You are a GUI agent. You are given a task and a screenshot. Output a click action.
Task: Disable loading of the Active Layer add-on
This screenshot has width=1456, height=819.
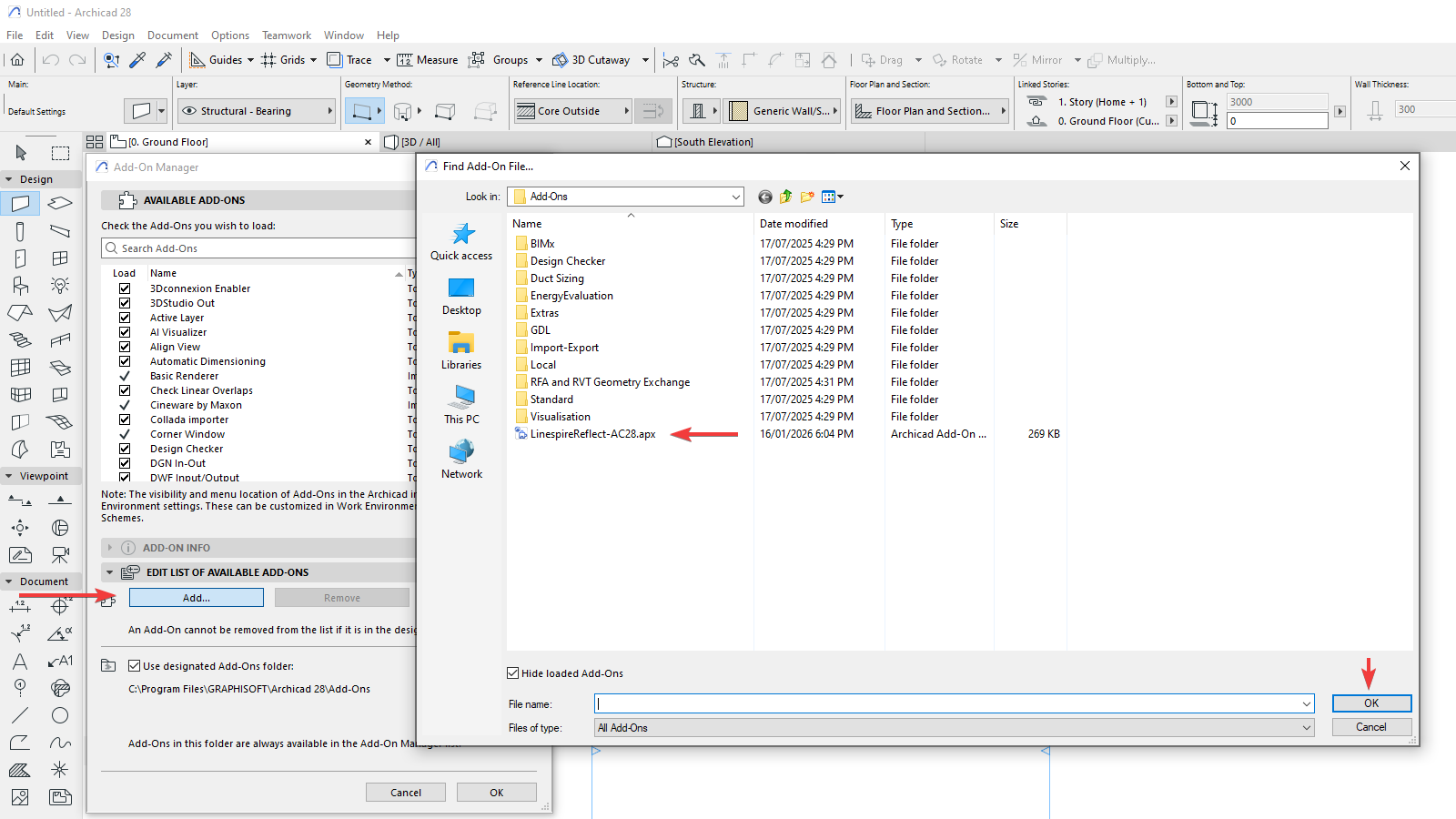click(x=125, y=318)
